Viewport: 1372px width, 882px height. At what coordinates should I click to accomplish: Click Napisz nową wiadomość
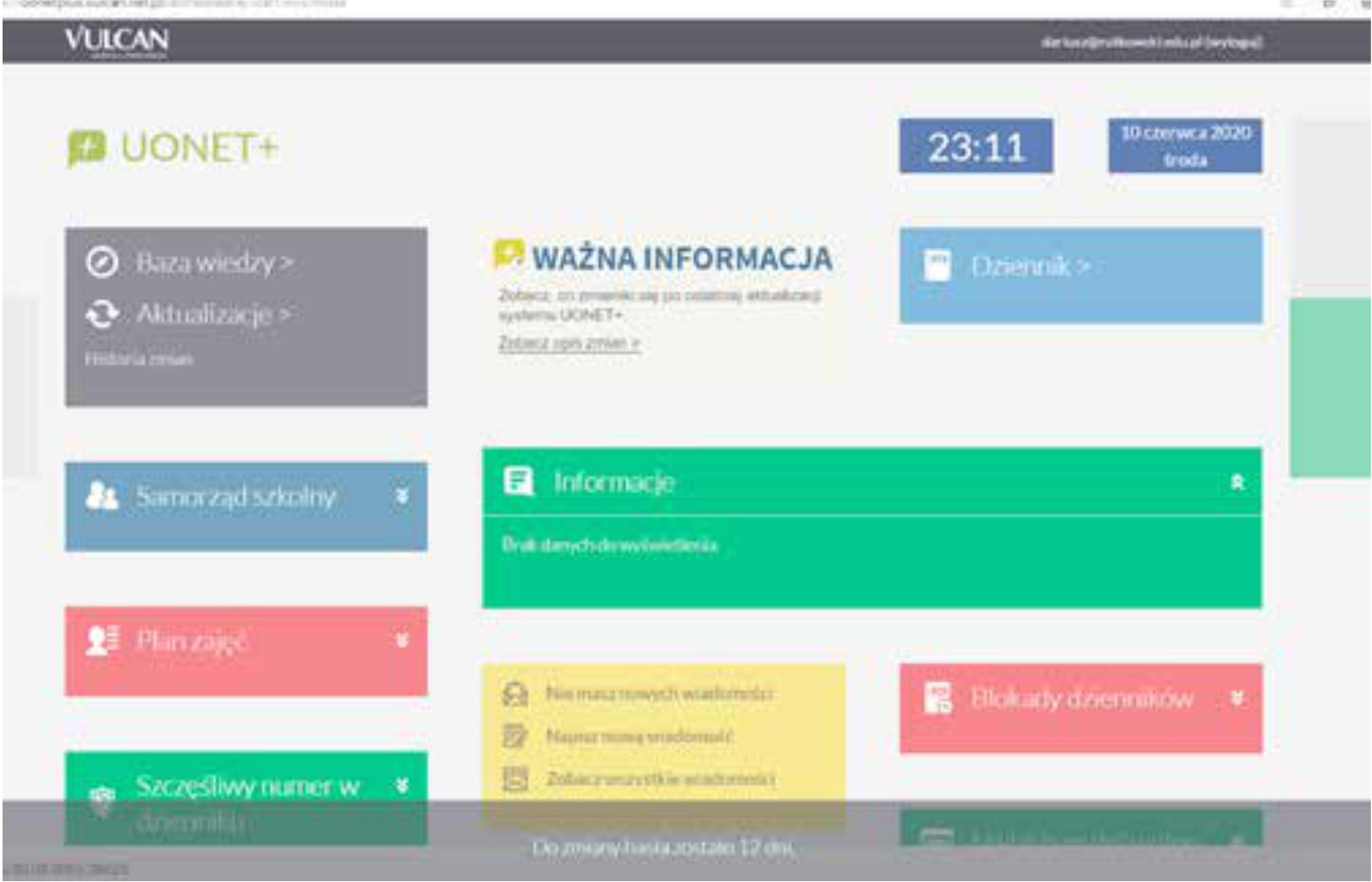[x=639, y=736]
